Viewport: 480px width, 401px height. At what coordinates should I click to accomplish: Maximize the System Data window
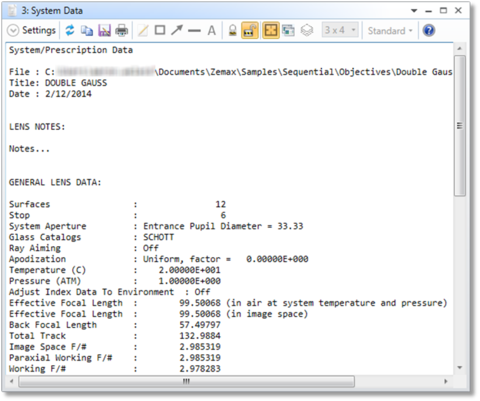[x=443, y=11]
